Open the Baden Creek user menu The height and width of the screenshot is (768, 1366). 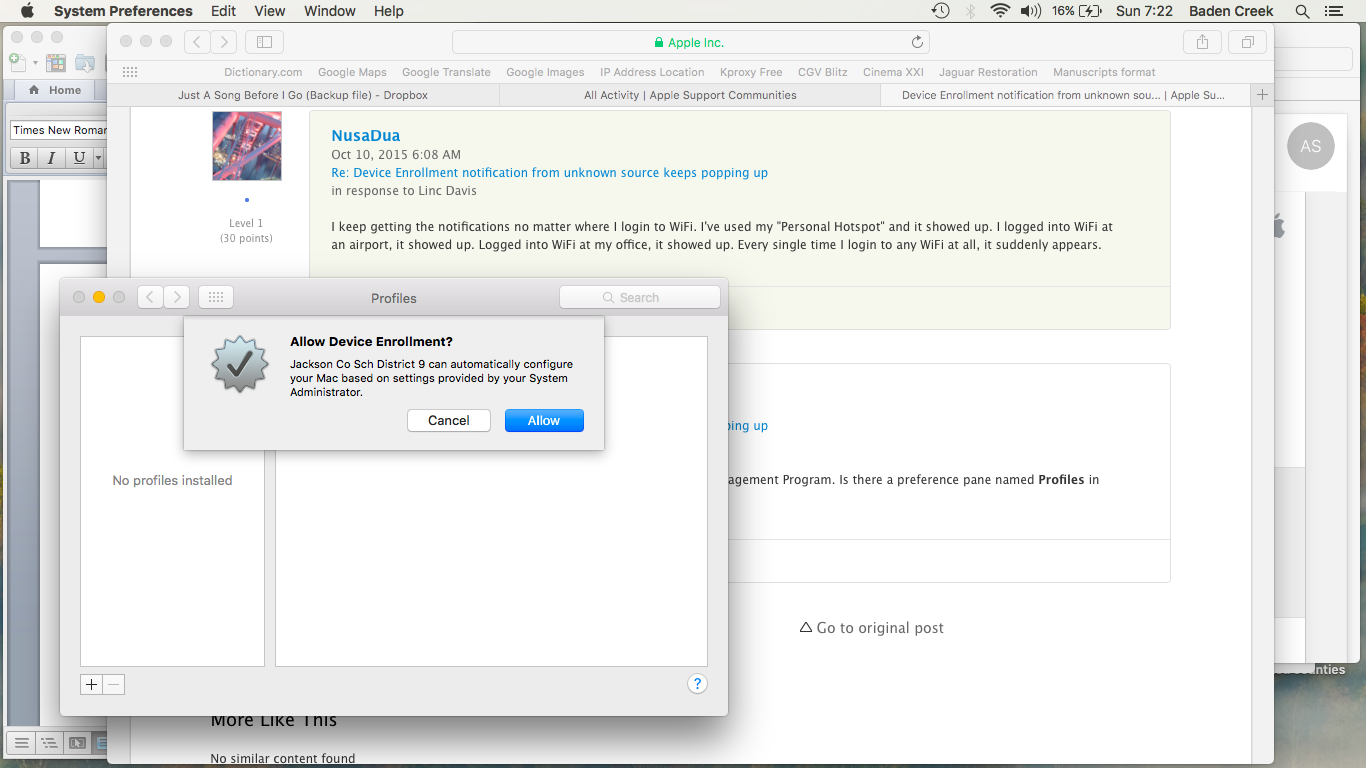(x=1231, y=11)
